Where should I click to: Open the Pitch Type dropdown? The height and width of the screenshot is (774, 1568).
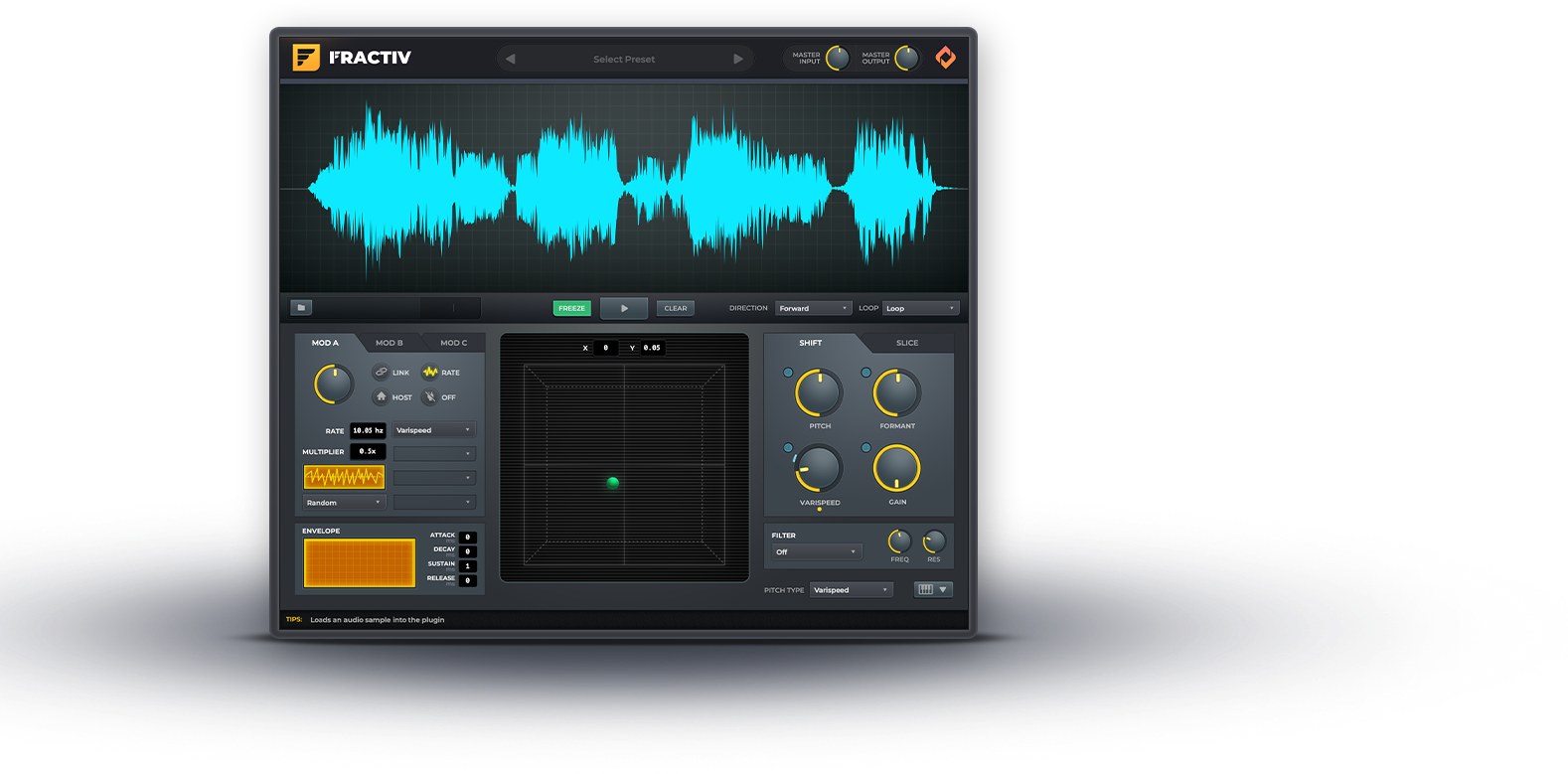point(852,590)
